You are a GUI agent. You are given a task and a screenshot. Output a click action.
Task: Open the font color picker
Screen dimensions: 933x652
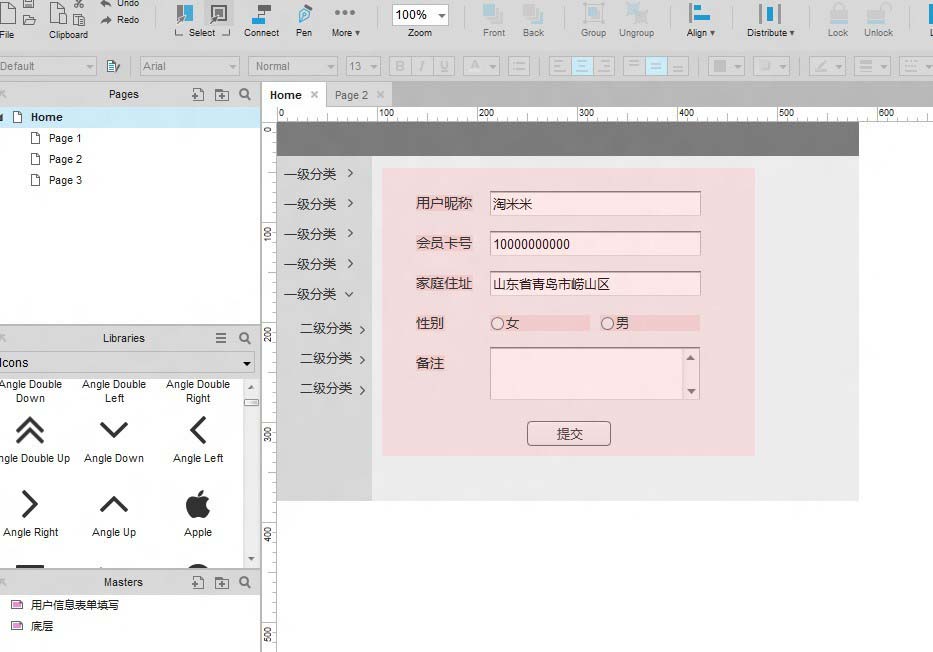pos(480,66)
